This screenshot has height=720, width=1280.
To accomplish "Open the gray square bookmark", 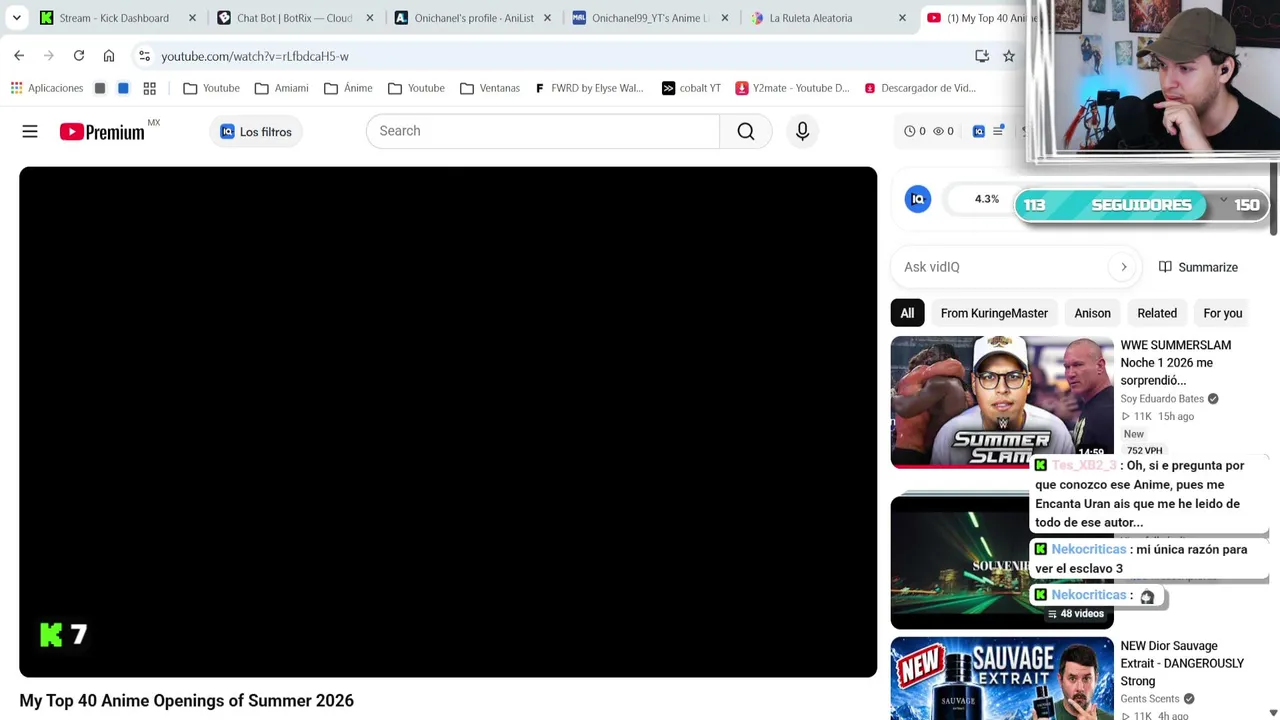I will (x=100, y=88).
